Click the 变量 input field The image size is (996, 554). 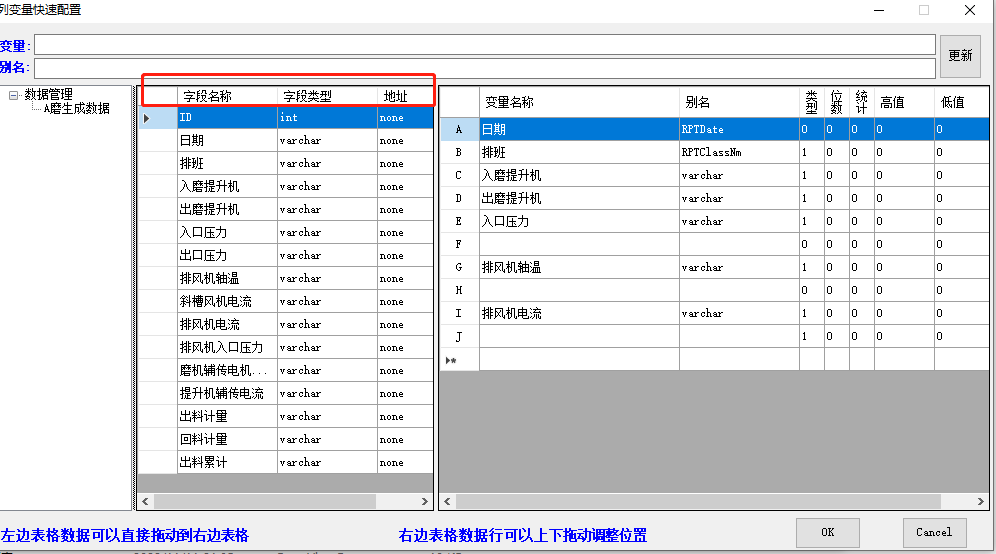[485, 45]
